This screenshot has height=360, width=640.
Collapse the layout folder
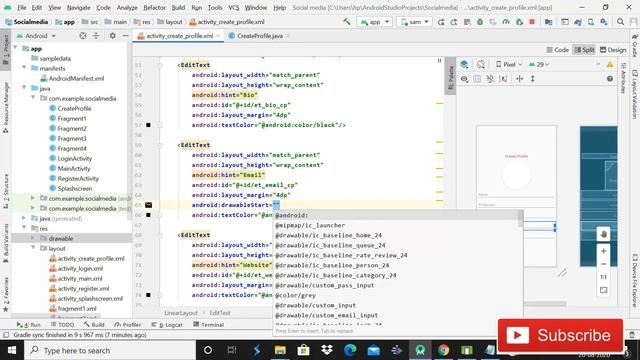pos(33,248)
